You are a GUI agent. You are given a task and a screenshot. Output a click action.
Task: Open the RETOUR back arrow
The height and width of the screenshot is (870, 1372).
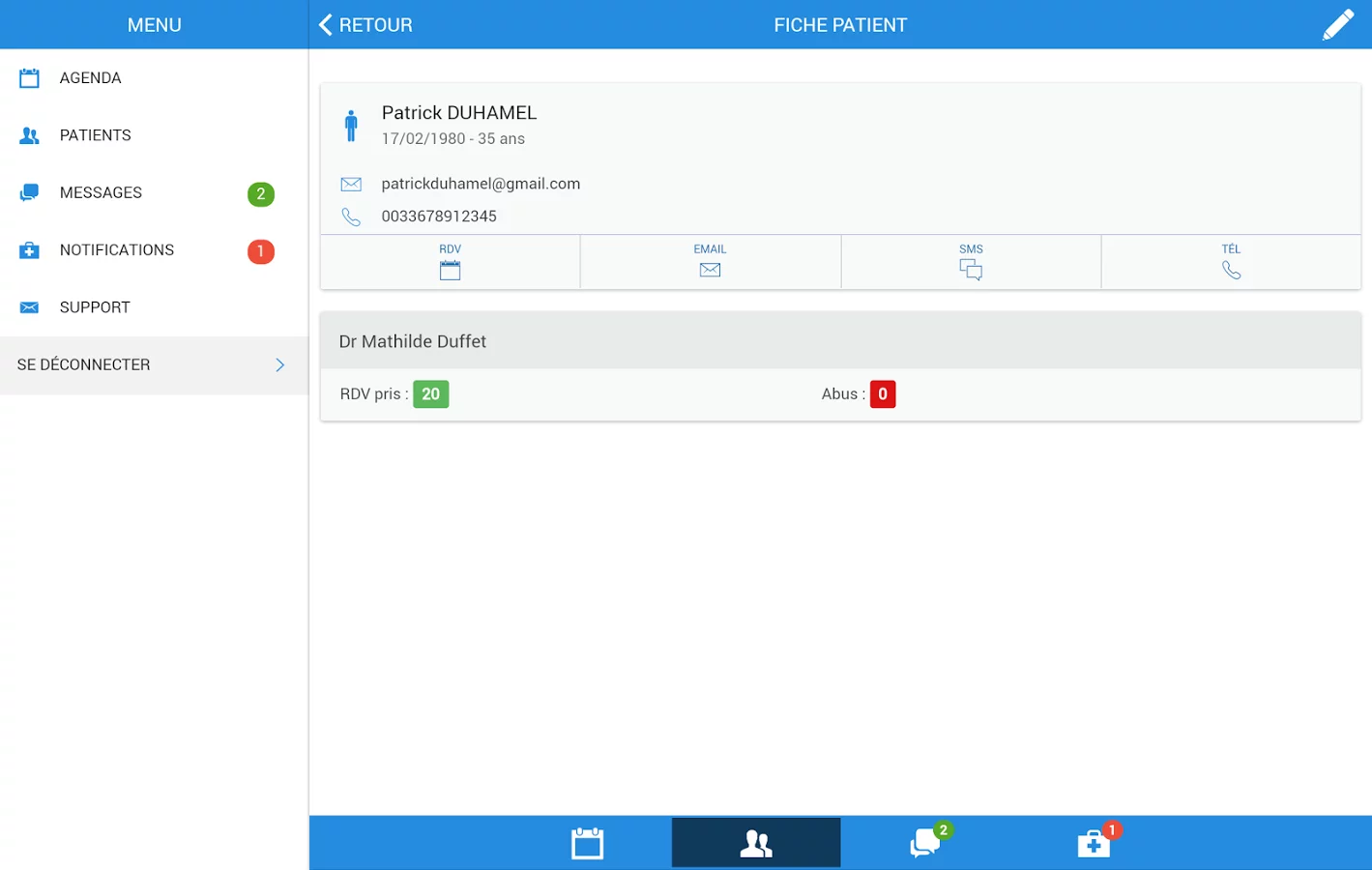(325, 24)
